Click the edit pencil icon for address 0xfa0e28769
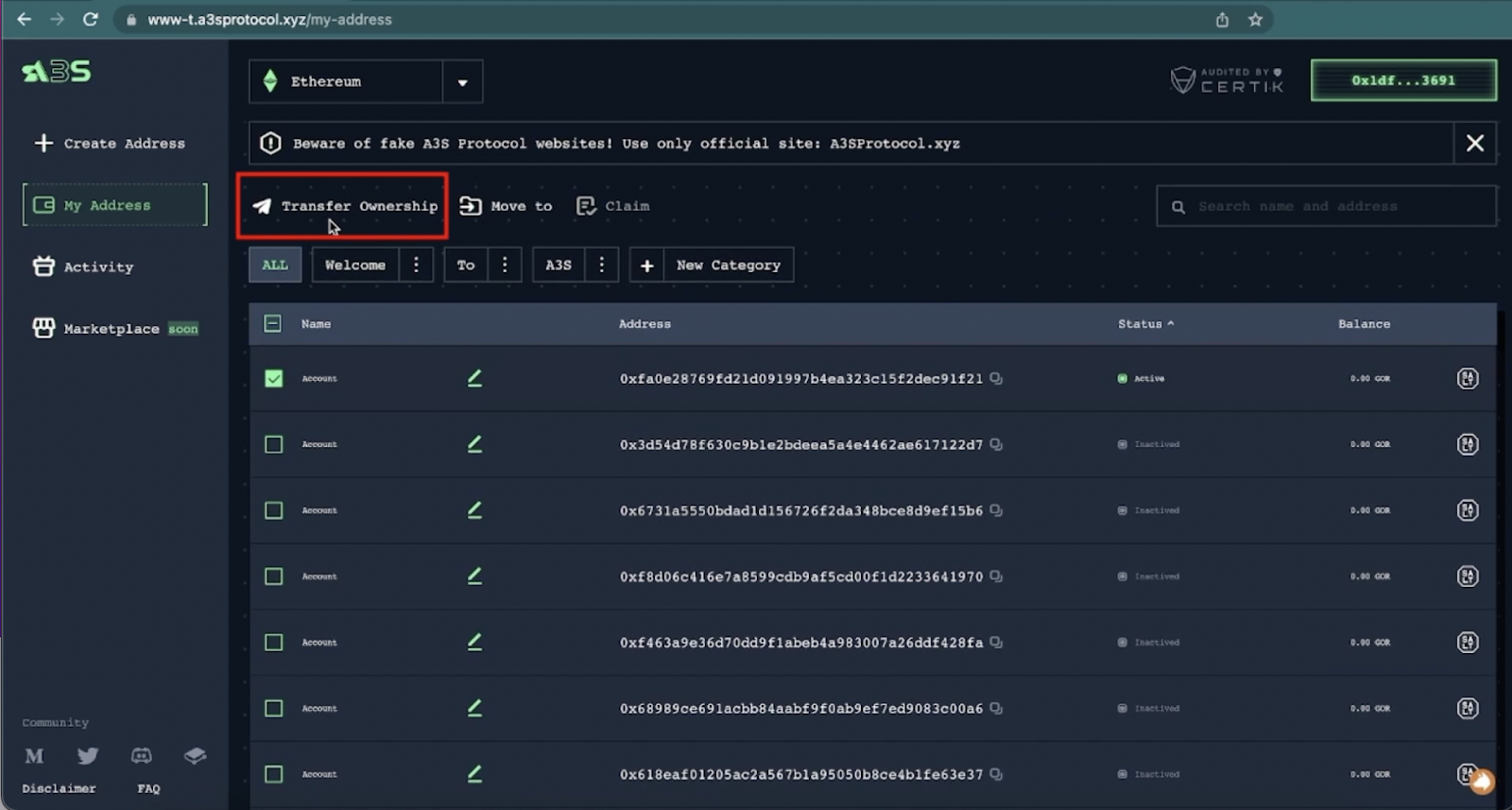 [x=474, y=378]
